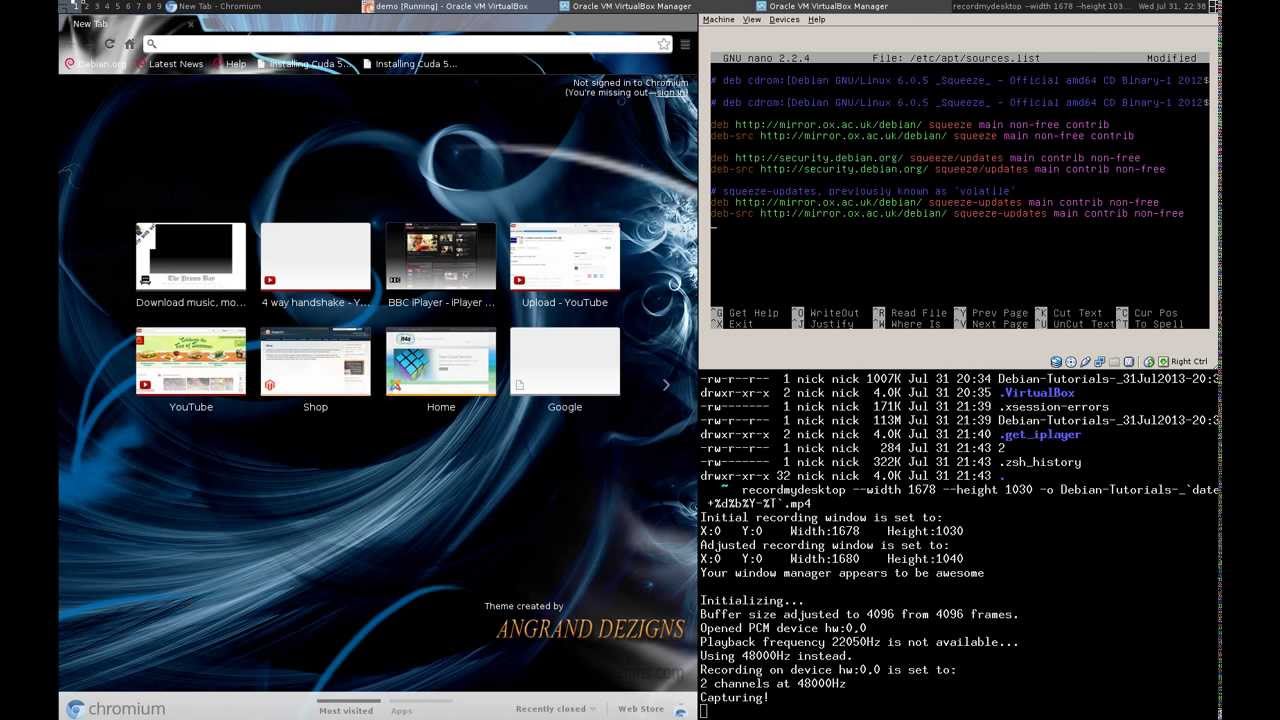Open the second Installing Cuda 5 bookmark
The width and height of the screenshot is (1280, 720).
point(410,64)
